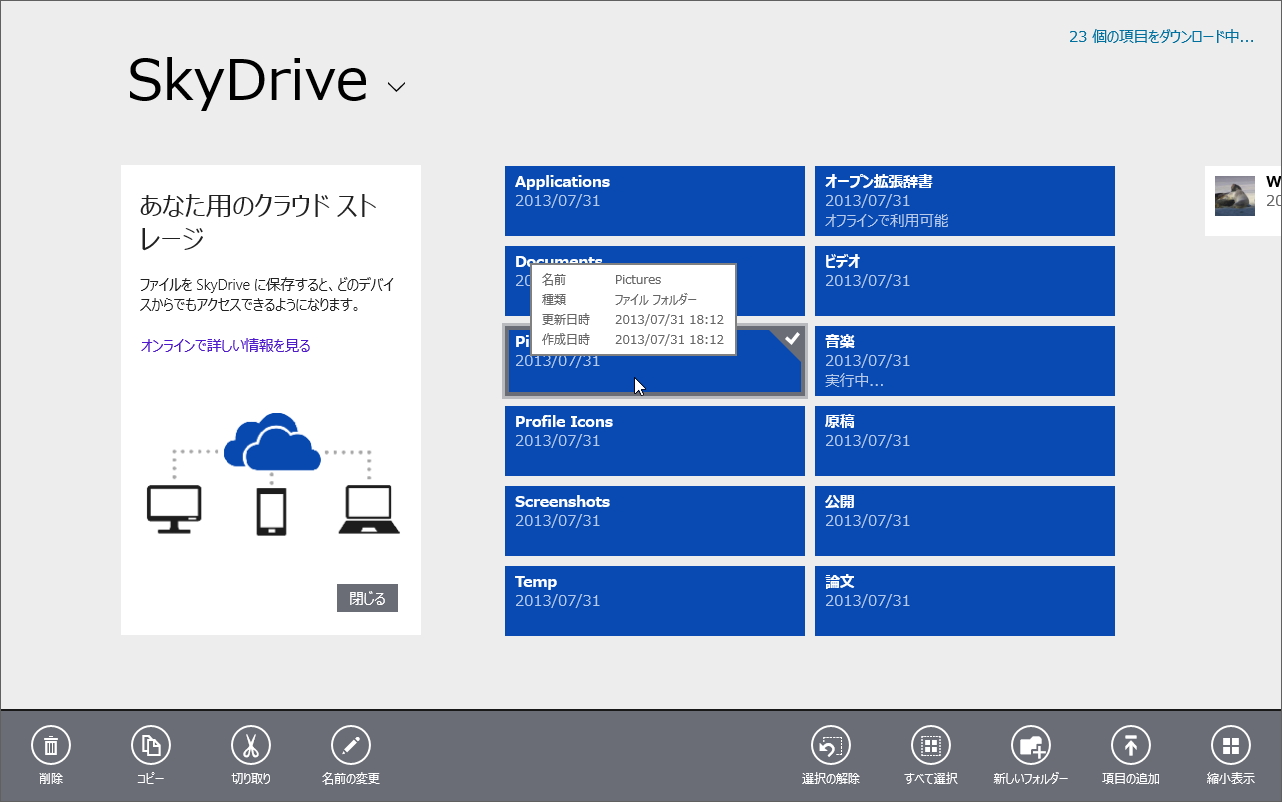1282x802 pixels.
Task: Open the オープン拡張辞書 folder tile
Action: pos(964,200)
